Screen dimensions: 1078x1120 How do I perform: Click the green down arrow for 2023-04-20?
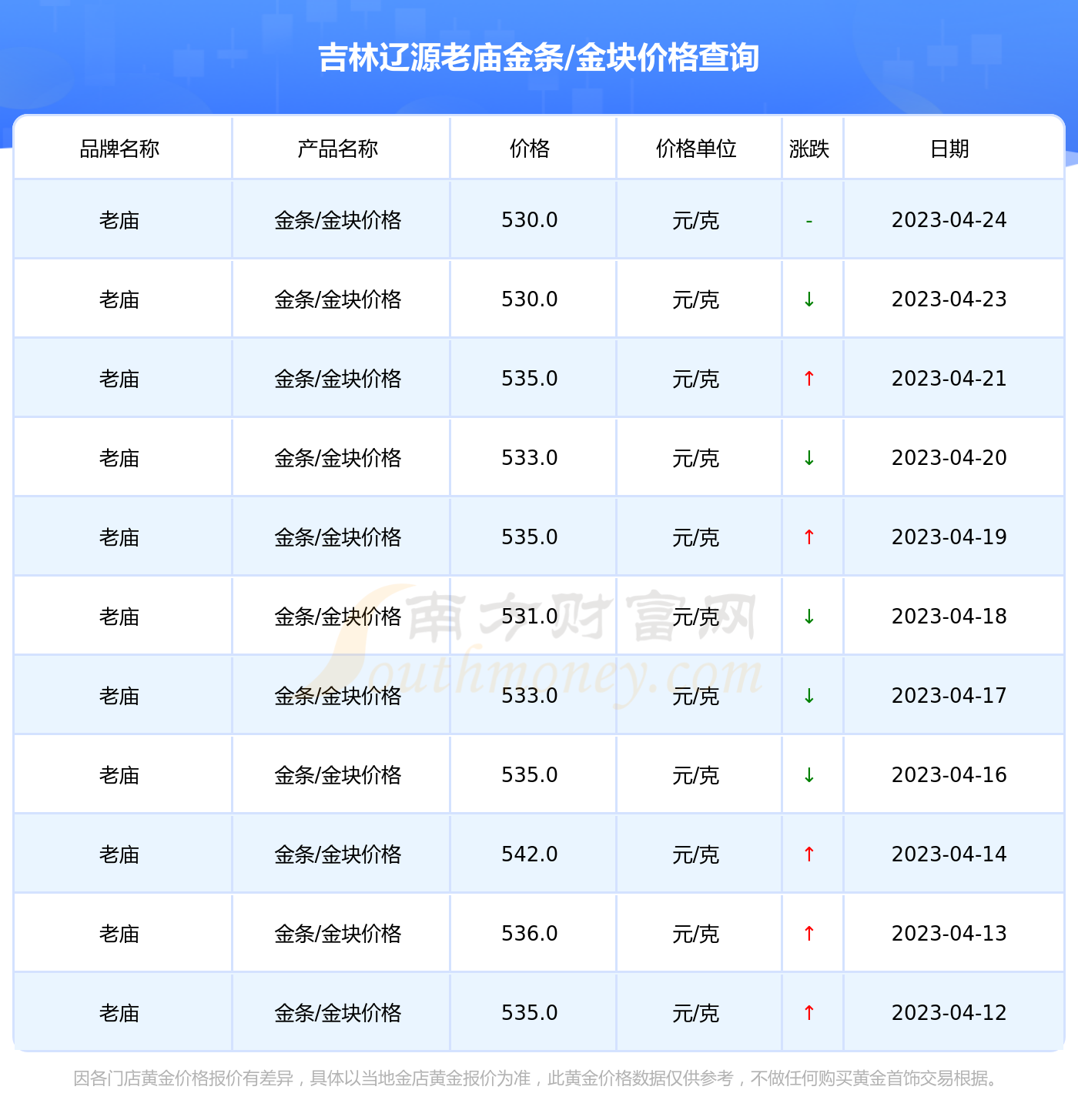(x=809, y=458)
